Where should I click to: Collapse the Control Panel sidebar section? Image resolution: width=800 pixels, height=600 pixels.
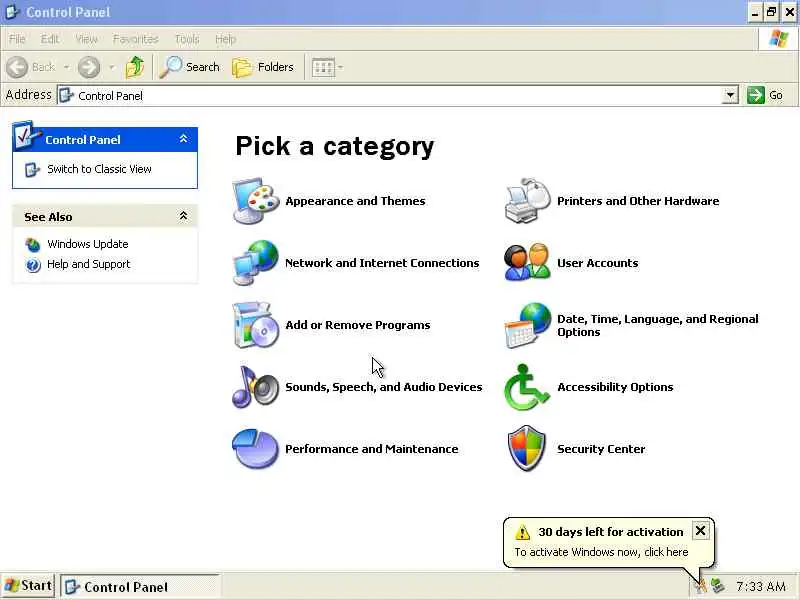tap(184, 139)
